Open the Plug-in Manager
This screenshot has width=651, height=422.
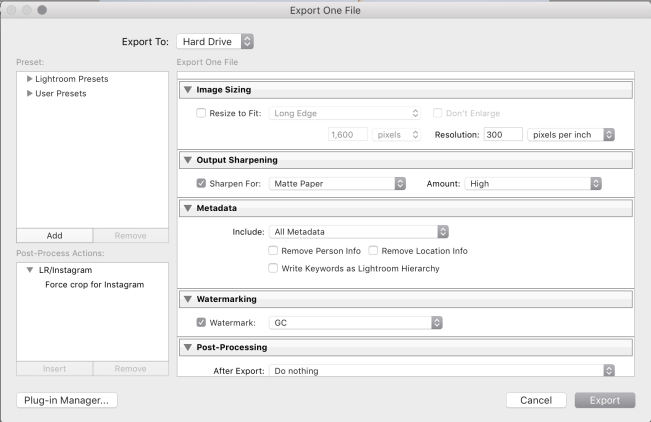[67, 400]
